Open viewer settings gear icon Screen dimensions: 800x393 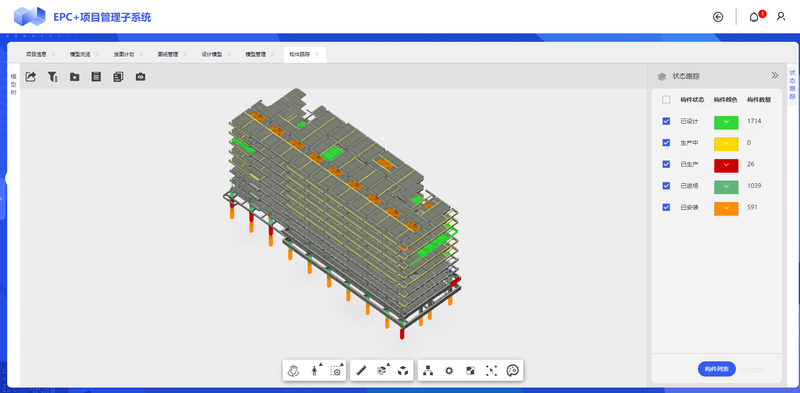[449, 371]
